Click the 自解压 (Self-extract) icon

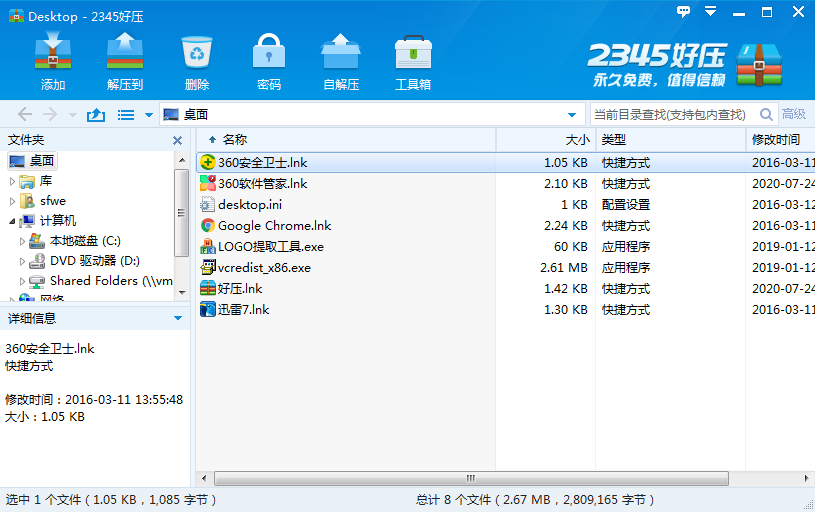tap(341, 51)
